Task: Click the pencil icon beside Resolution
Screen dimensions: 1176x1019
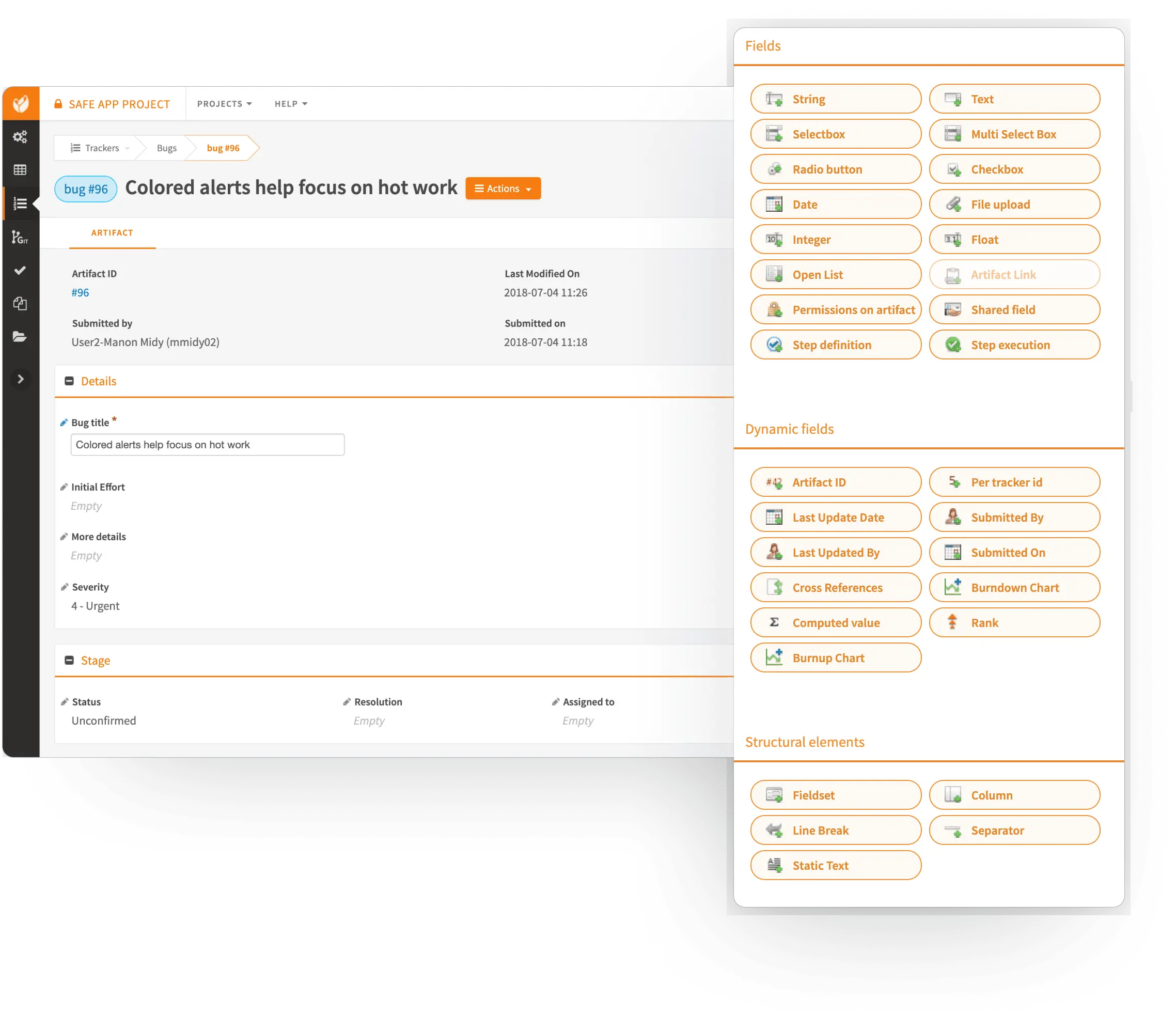Action: 347,702
